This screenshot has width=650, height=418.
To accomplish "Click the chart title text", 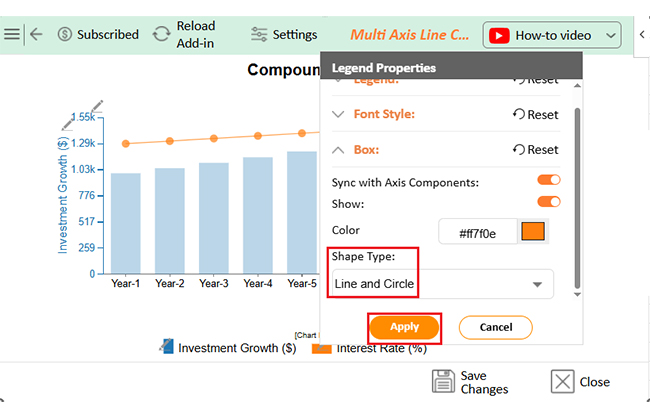I will point(284,70).
